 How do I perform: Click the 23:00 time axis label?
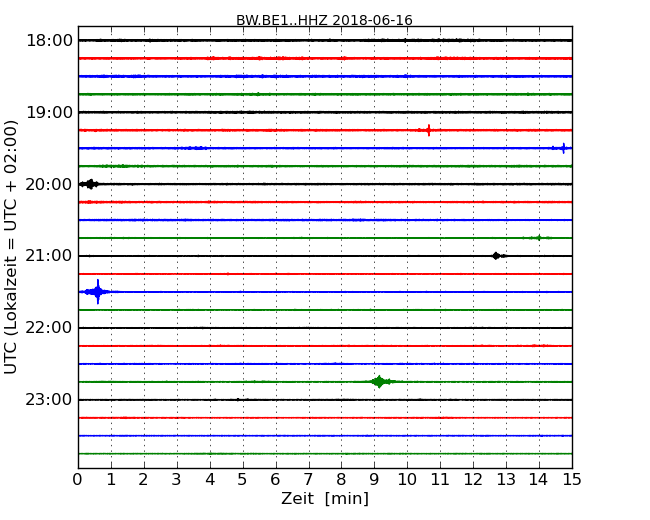point(49,400)
